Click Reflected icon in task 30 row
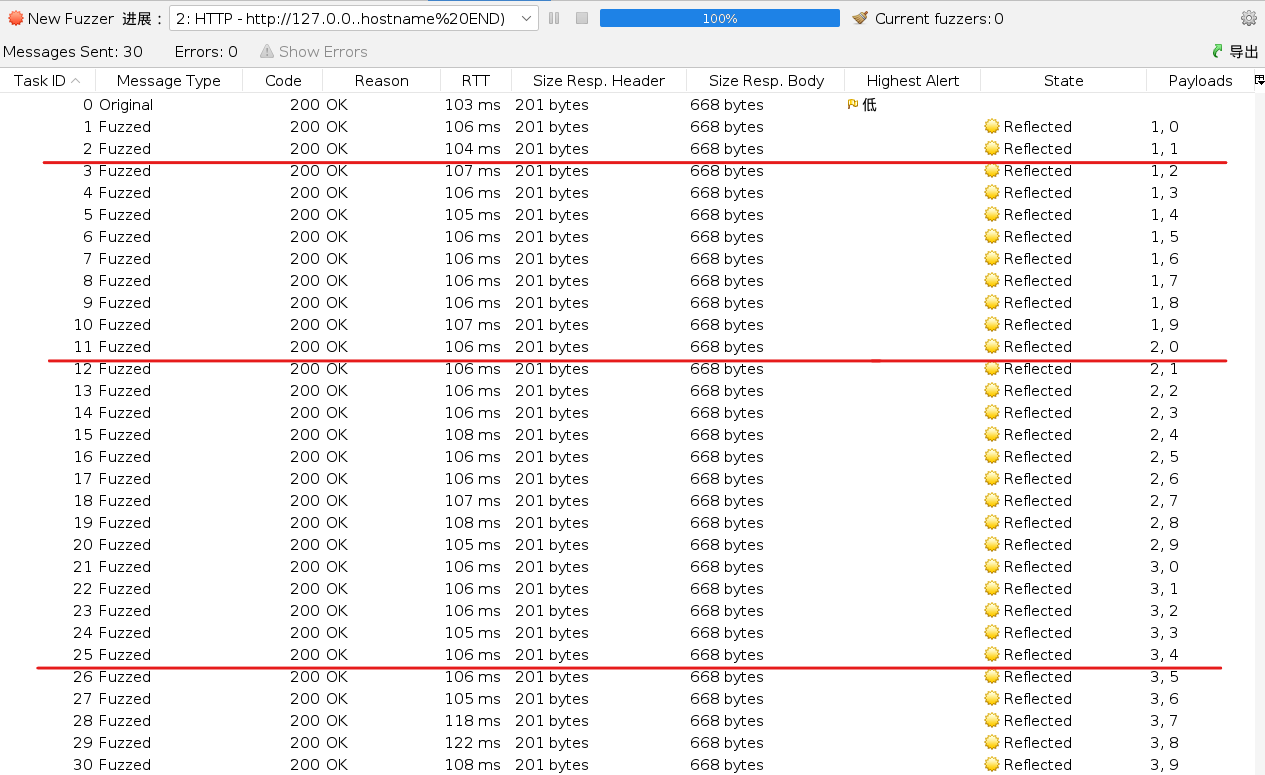Image resolution: width=1265 pixels, height=775 pixels. 992,764
